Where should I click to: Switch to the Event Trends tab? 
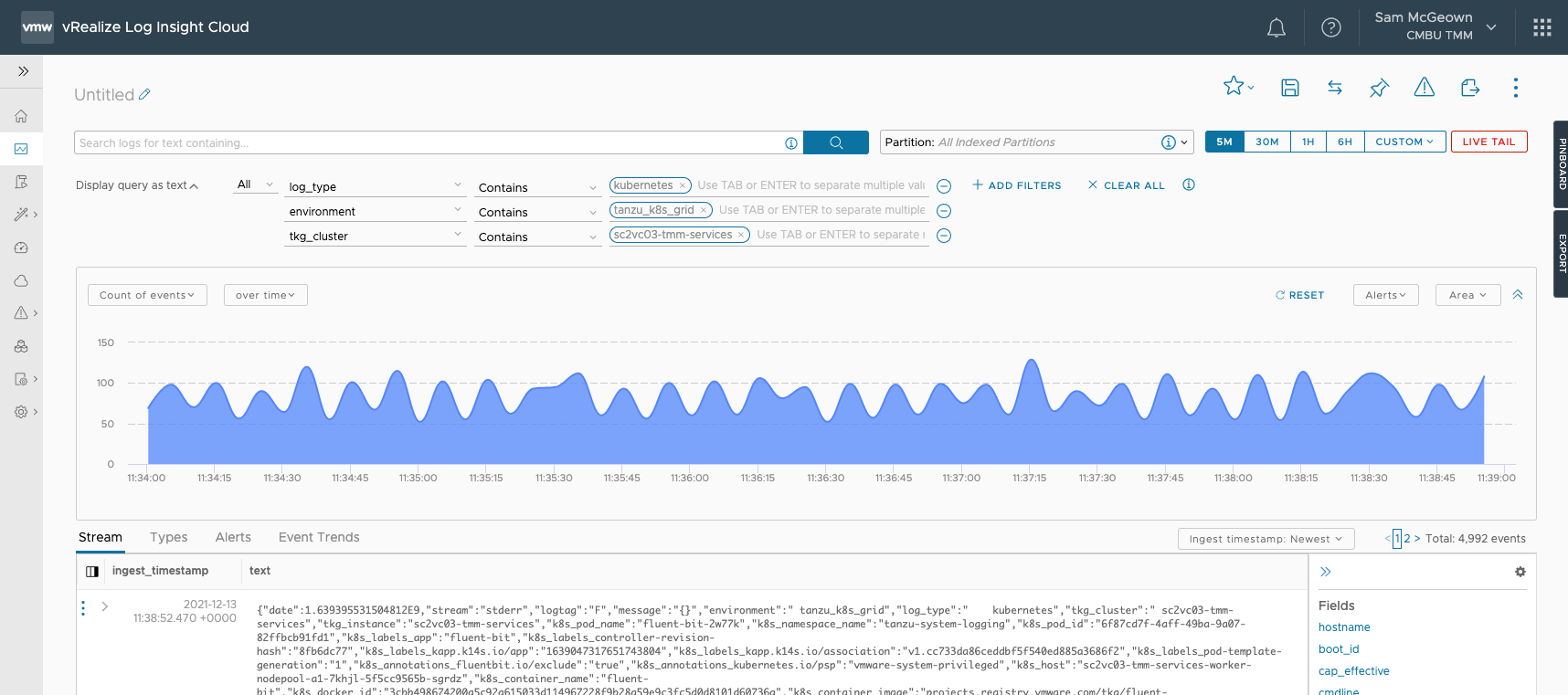[319, 537]
